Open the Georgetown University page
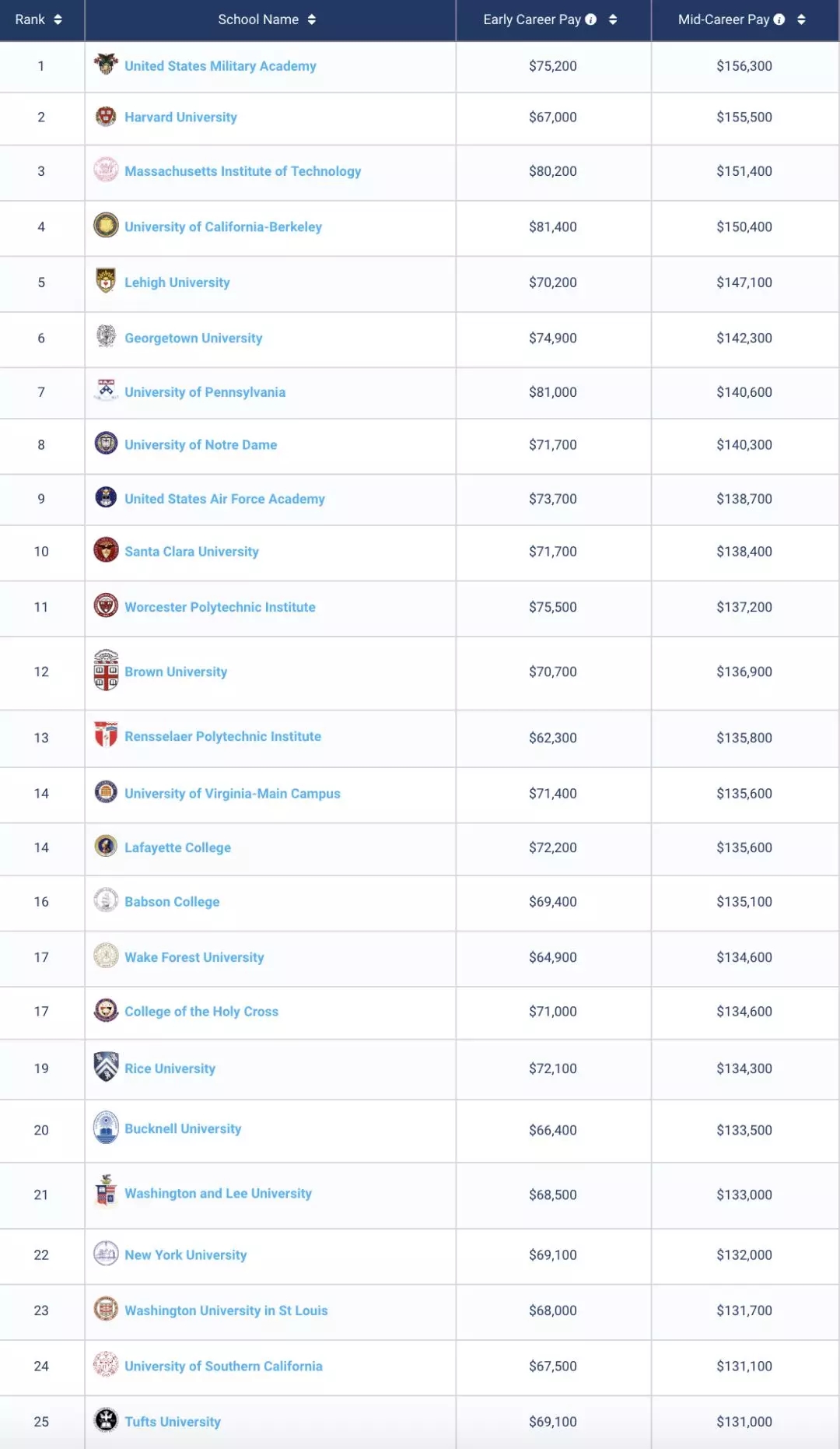This screenshot has height=1449, width=840. tap(194, 339)
